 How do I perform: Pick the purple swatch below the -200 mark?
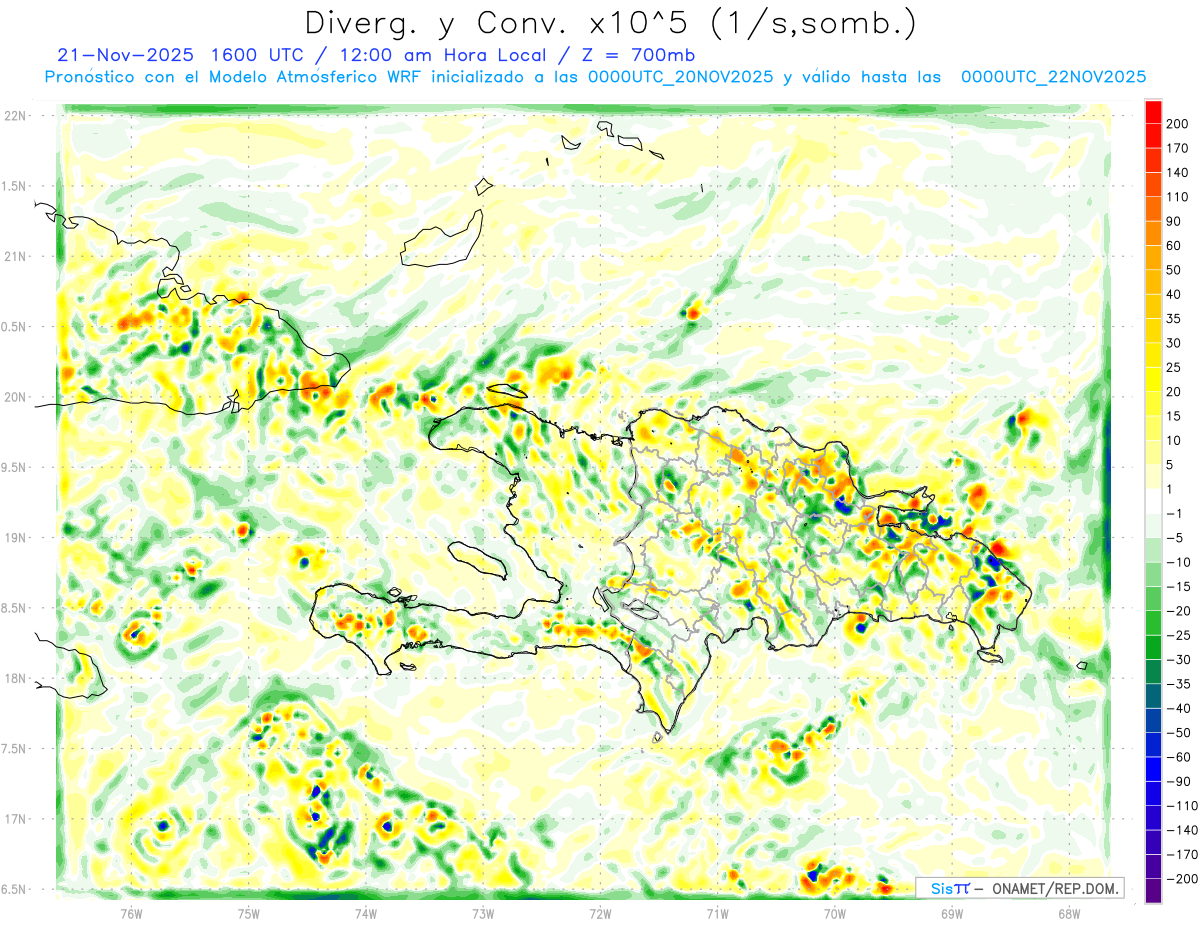click(x=1153, y=890)
